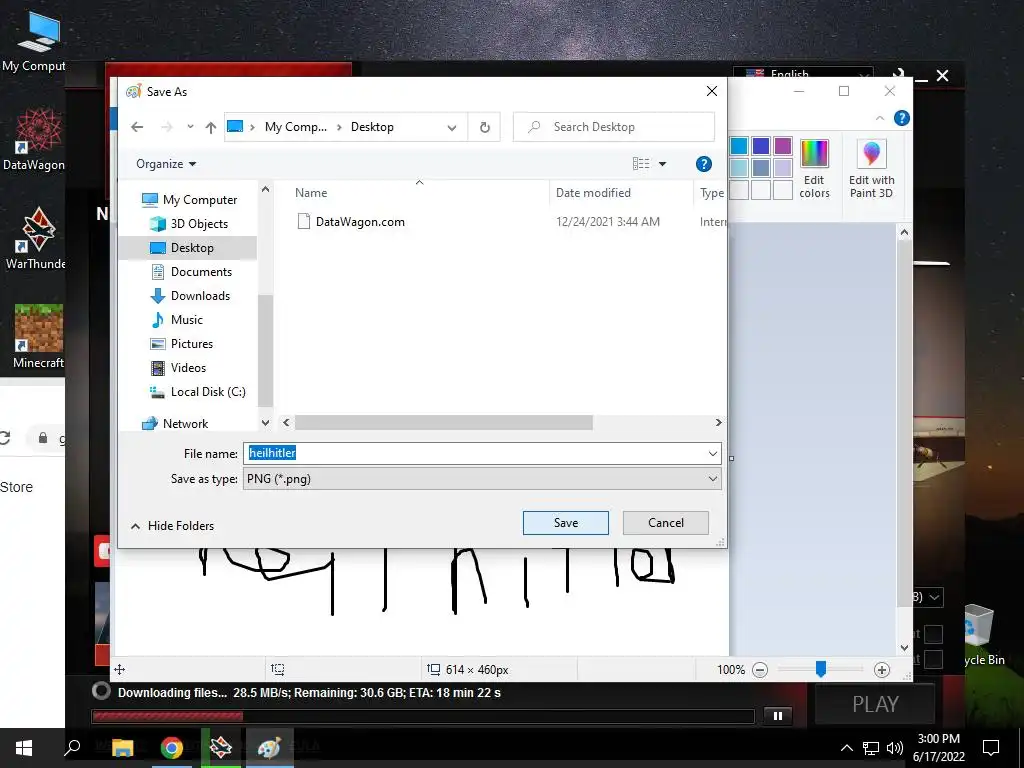Image resolution: width=1024 pixels, height=768 pixels.
Task: Reload the page in the Chrome window
Action: tap(5, 438)
